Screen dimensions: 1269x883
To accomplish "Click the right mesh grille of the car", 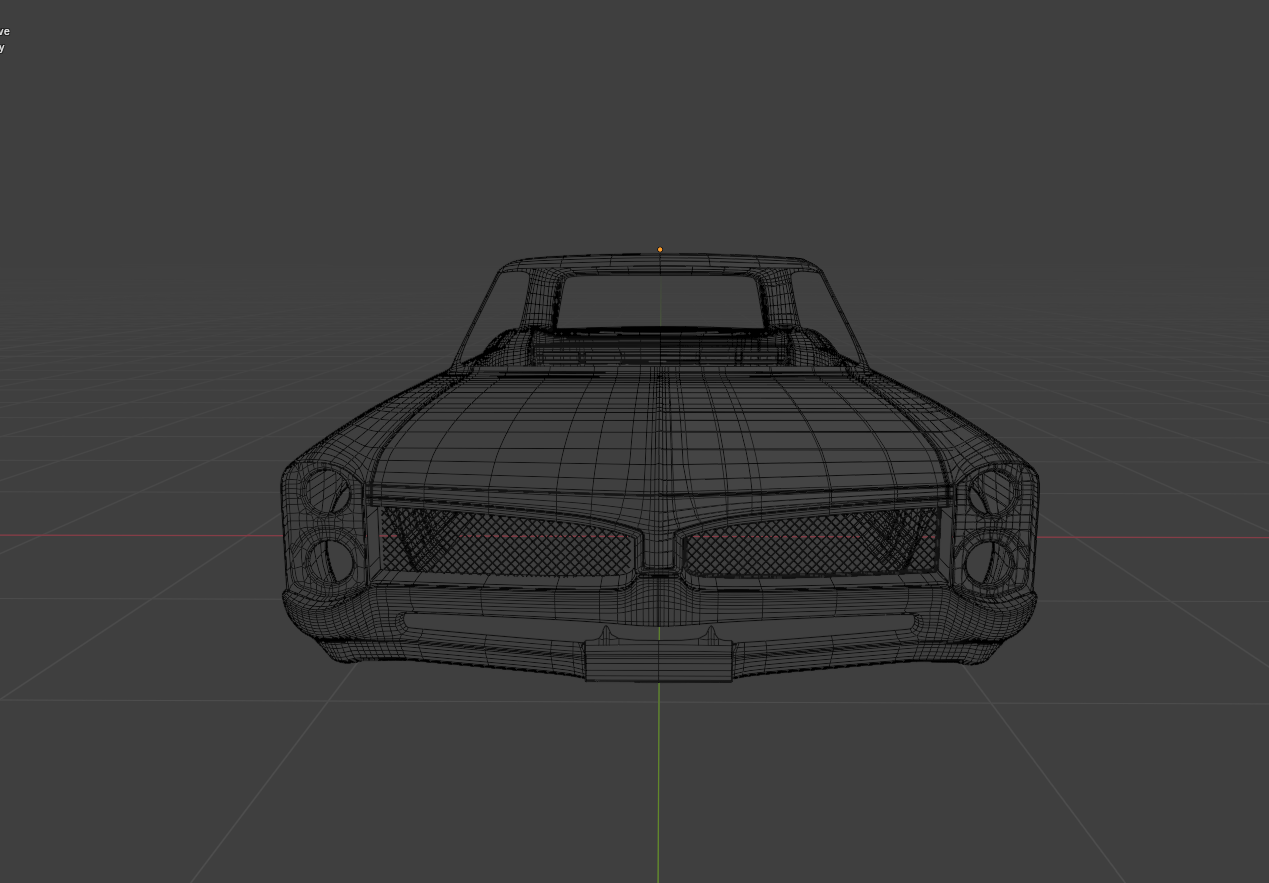I will click(811, 541).
